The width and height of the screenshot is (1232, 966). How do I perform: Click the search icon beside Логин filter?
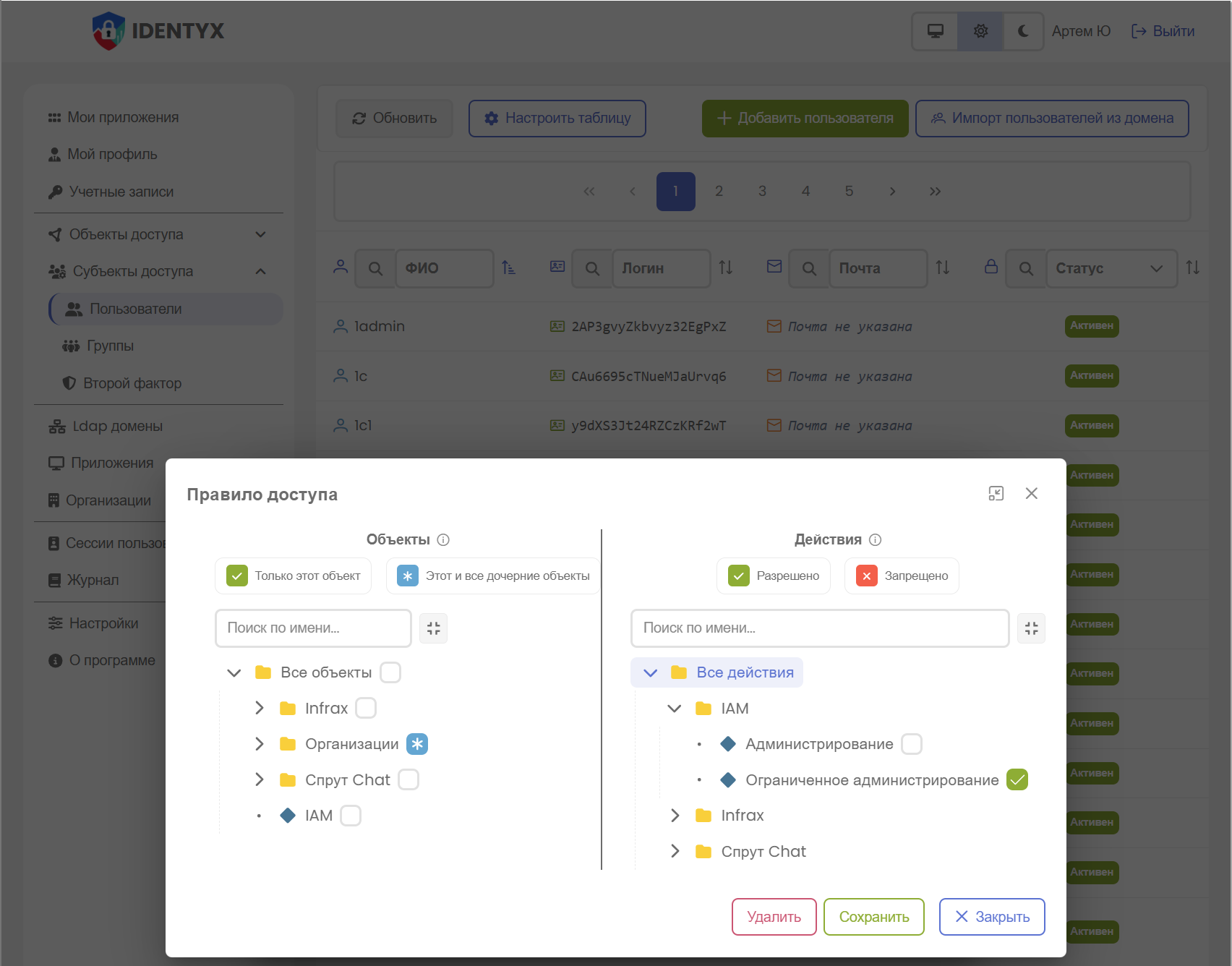(592, 268)
